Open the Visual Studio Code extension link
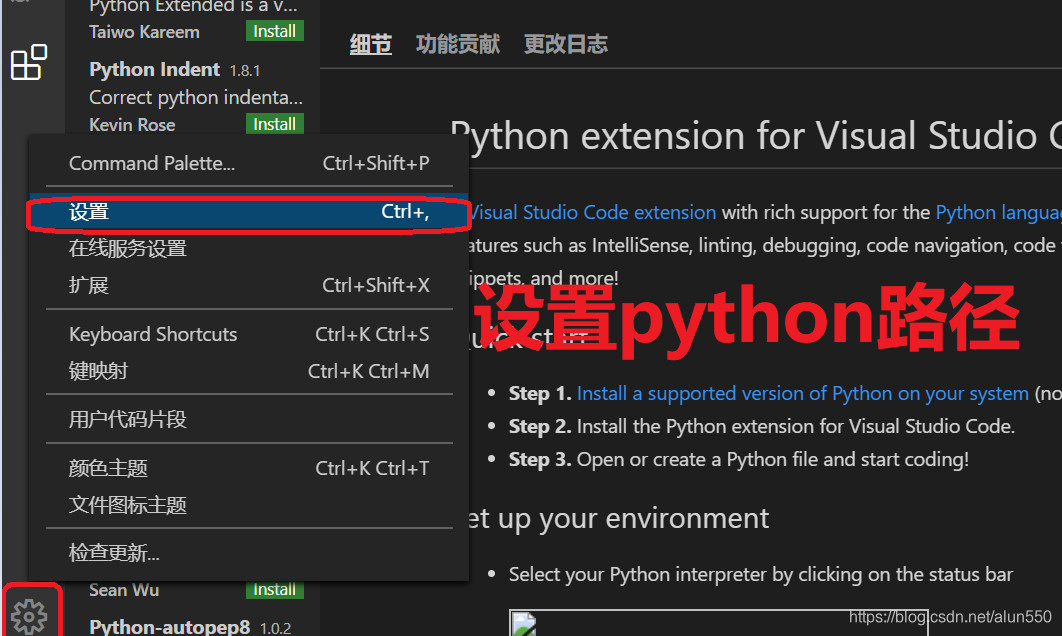This screenshot has width=1062, height=636. [x=592, y=212]
